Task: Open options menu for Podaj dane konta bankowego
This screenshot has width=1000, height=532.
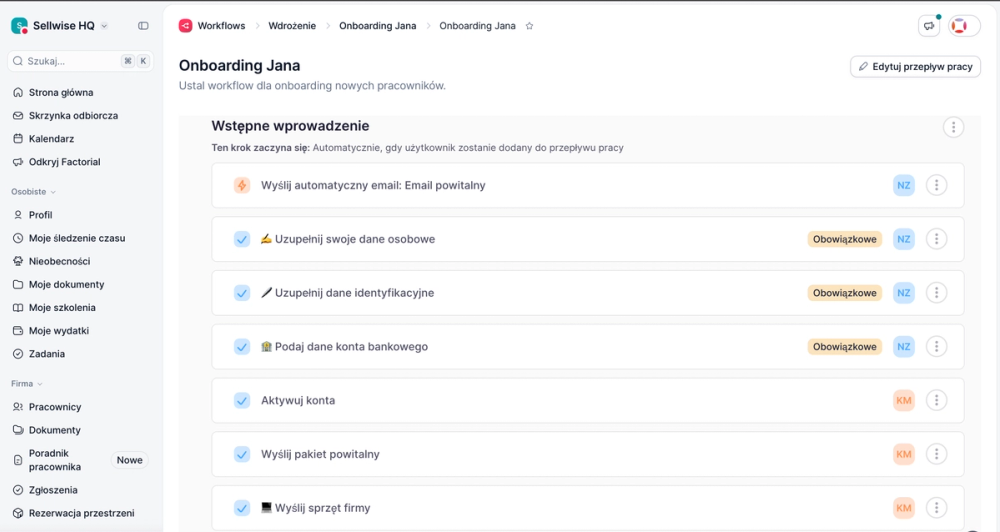Action: [x=936, y=346]
